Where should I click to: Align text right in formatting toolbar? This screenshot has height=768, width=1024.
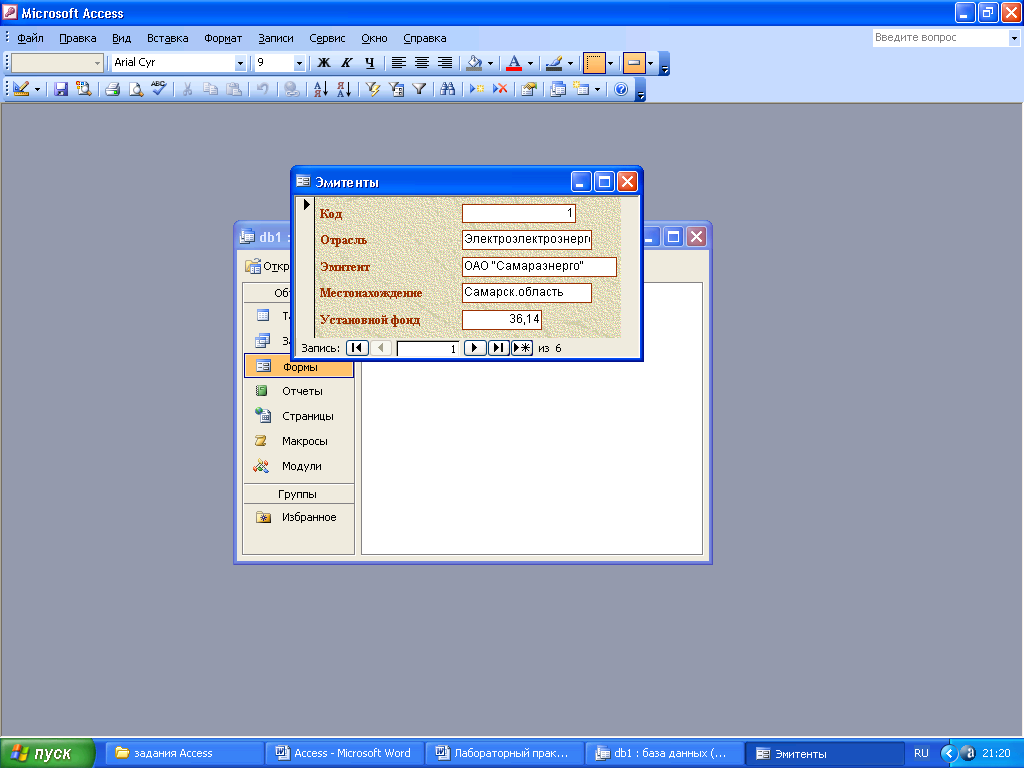[x=445, y=63]
